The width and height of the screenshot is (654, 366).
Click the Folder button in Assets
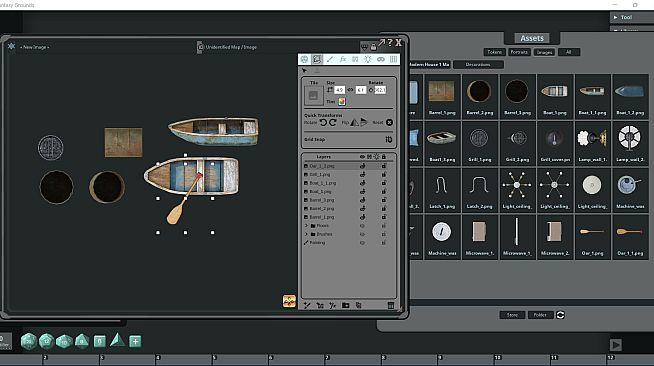[540, 315]
